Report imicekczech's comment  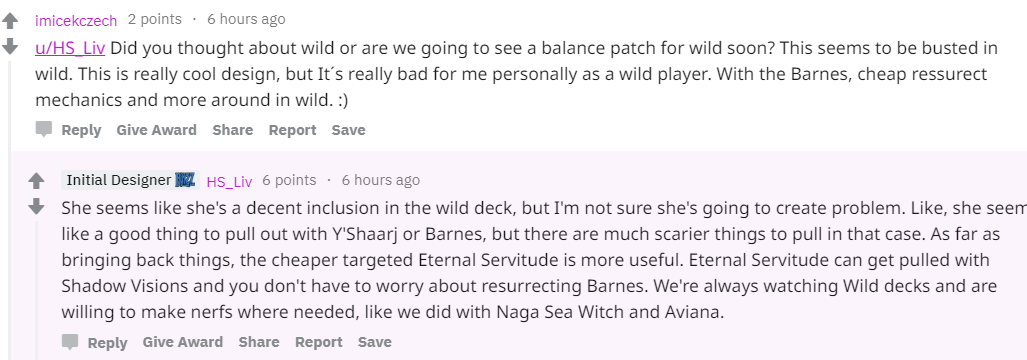click(x=292, y=130)
